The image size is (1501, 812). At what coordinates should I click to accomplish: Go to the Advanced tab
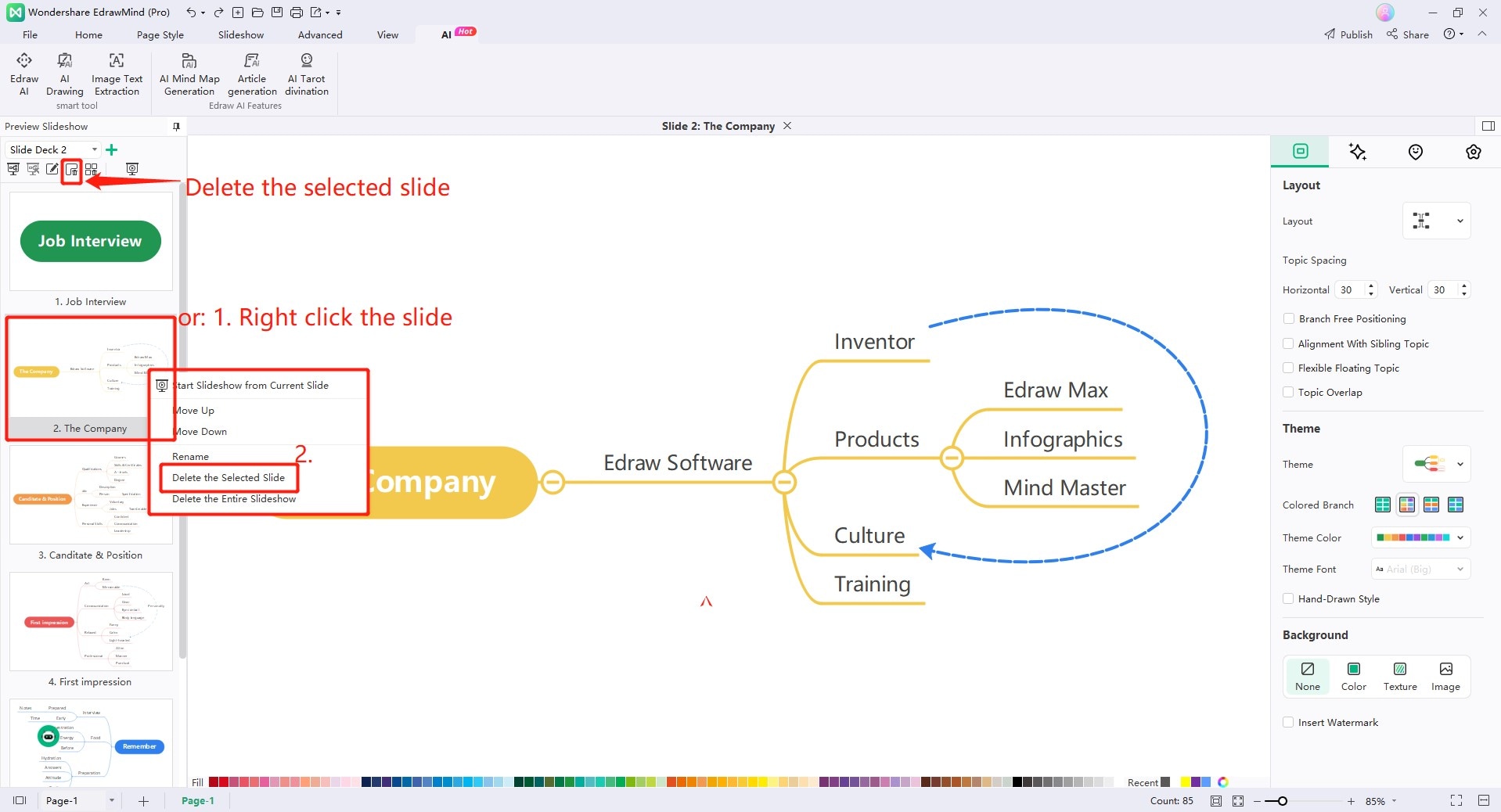[320, 34]
